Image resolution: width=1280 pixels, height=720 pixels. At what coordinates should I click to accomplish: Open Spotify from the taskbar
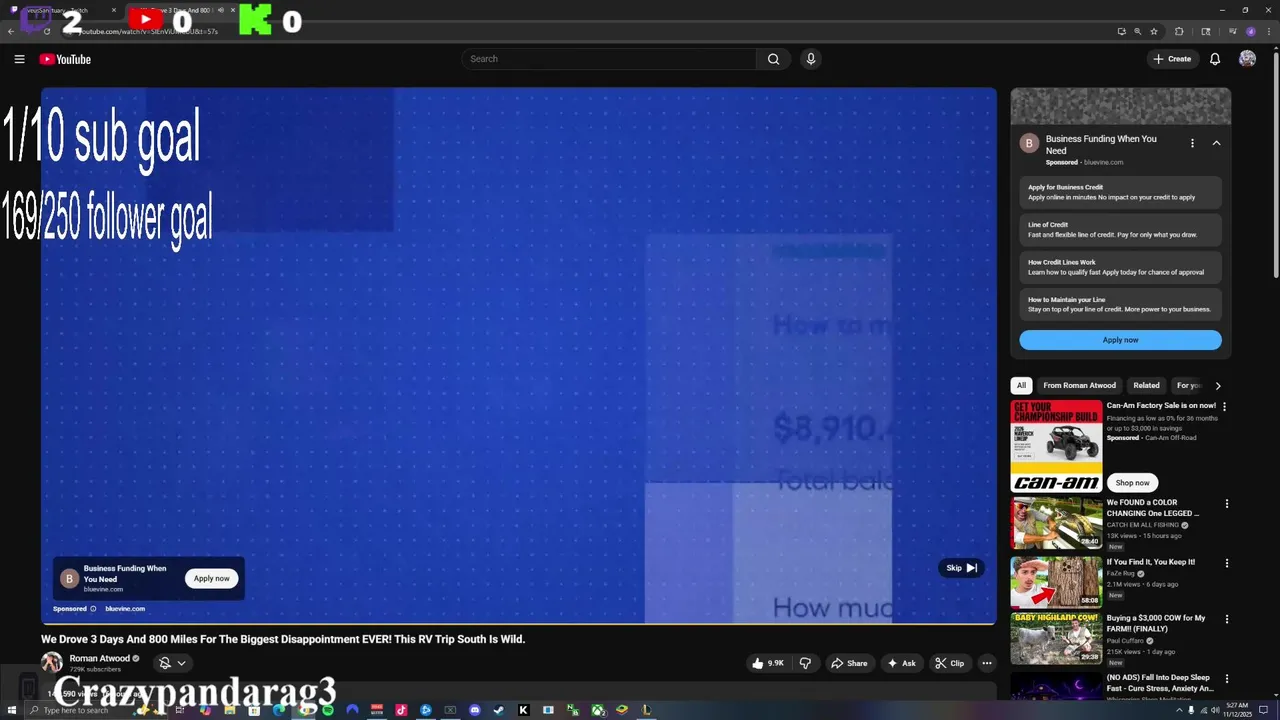pos(328,710)
